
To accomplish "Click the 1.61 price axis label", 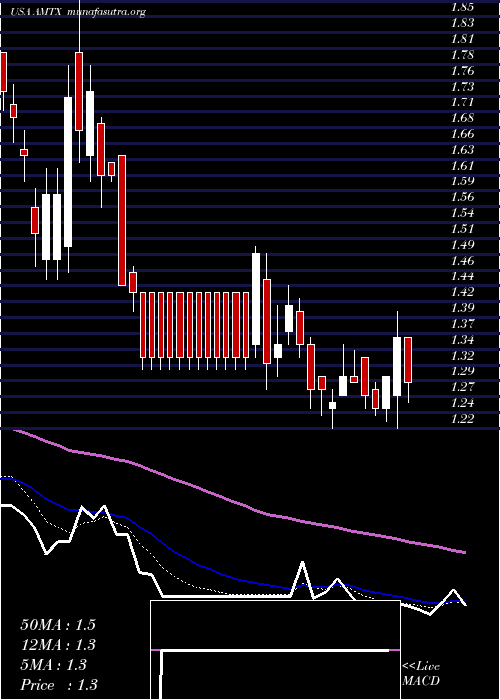I will 462,166.
